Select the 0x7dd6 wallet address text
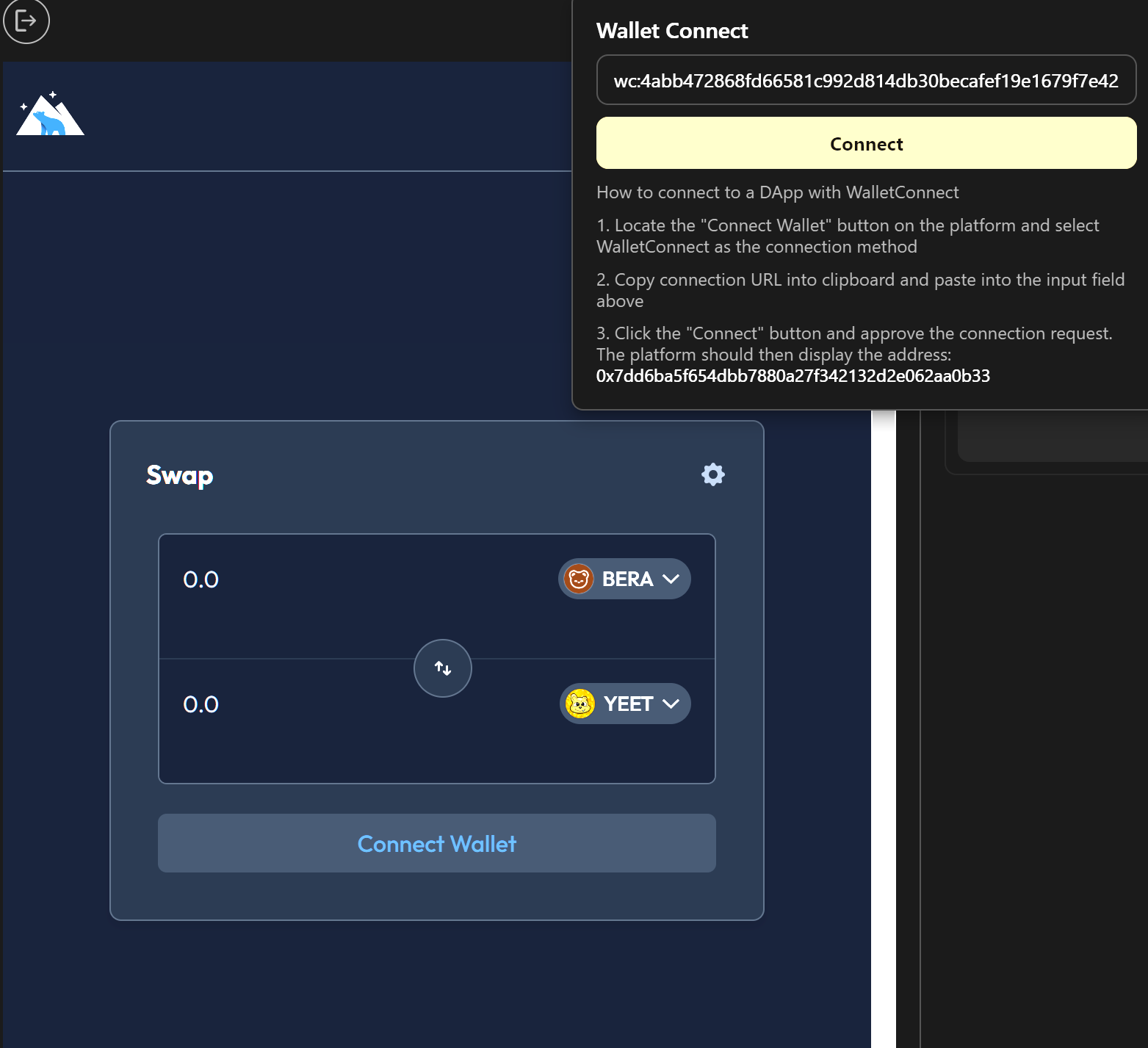This screenshot has width=1148, height=1048. [x=793, y=376]
